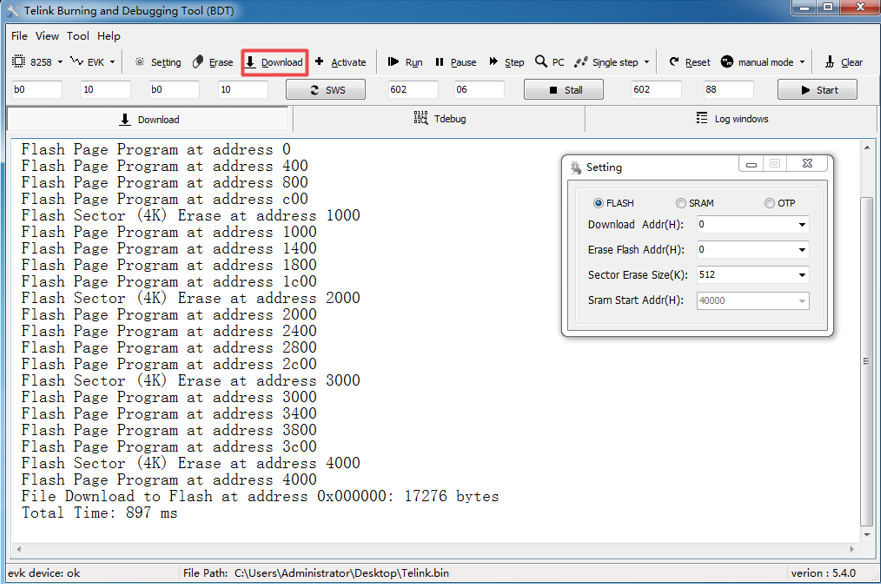Click the File Path in status bar
Screen dimensions: 881x584
[316, 573]
